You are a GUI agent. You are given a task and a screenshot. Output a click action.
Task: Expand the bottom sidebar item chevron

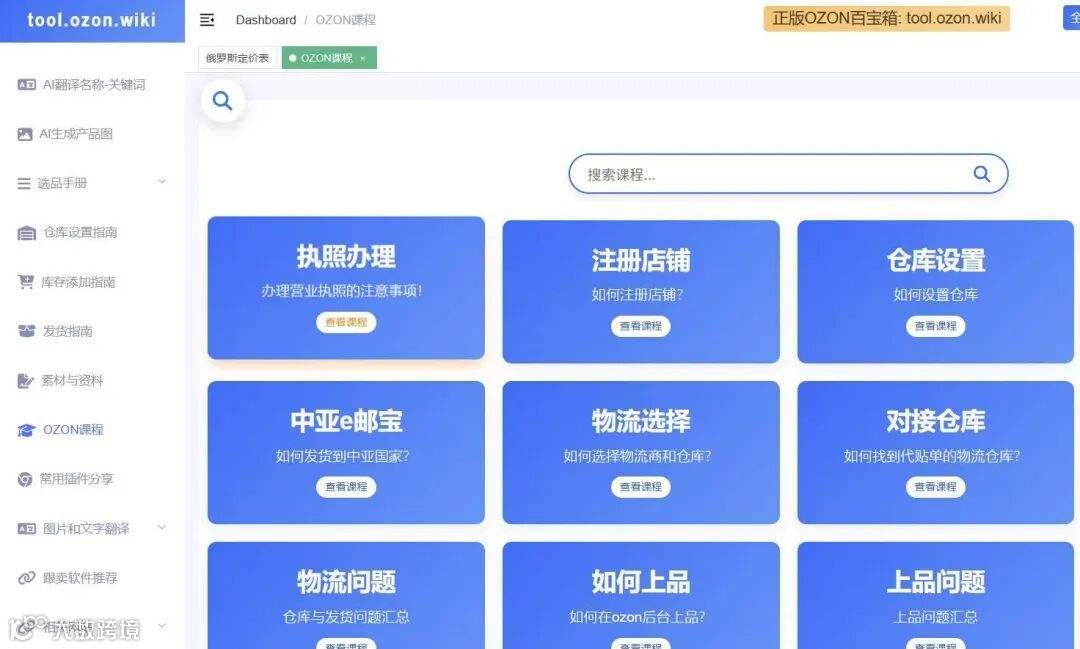pyautogui.click(x=162, y=626)
